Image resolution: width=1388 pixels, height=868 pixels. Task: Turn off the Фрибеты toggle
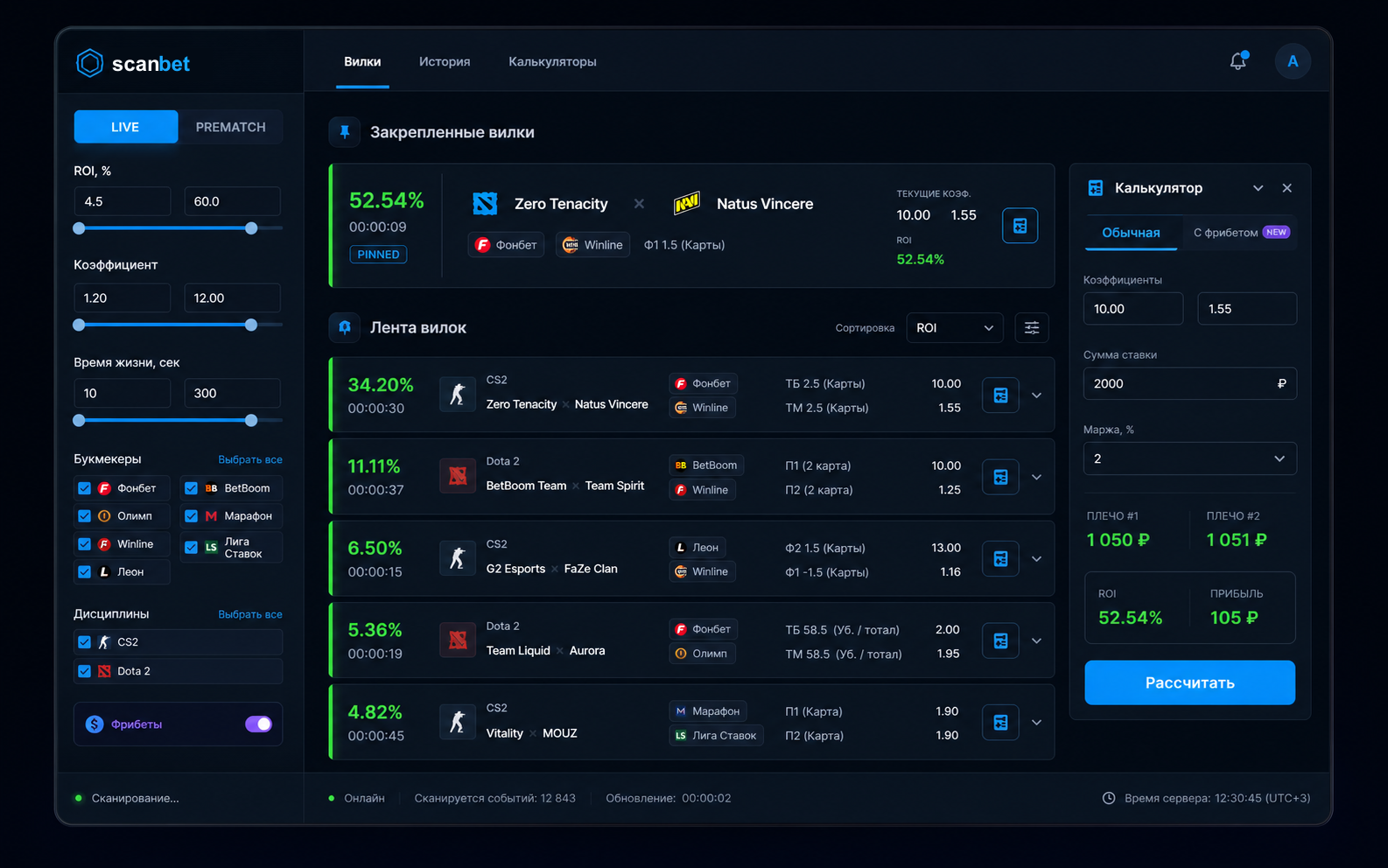point(258,724)
